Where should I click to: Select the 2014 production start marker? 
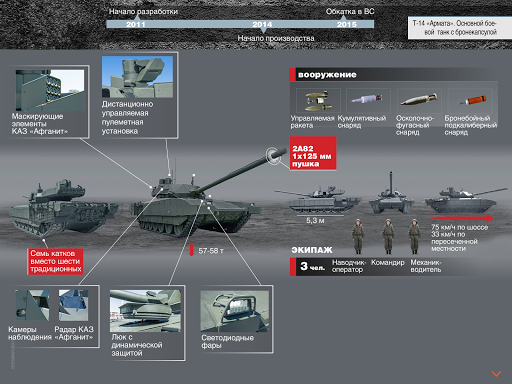pyautogui.click(x=262, y=24)
